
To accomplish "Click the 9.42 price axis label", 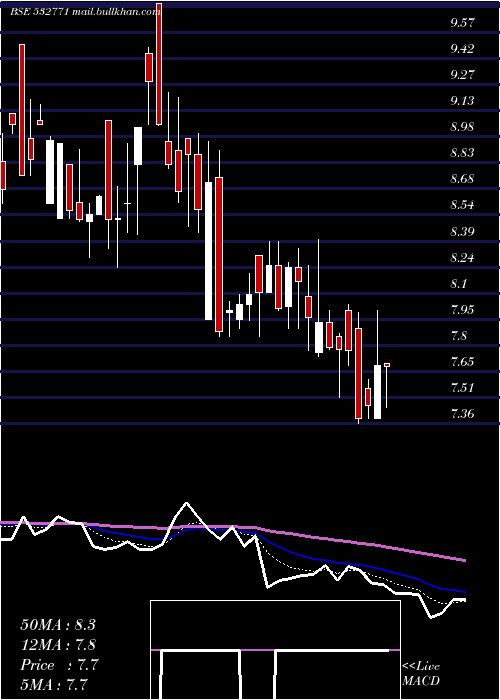I will 462,49.
